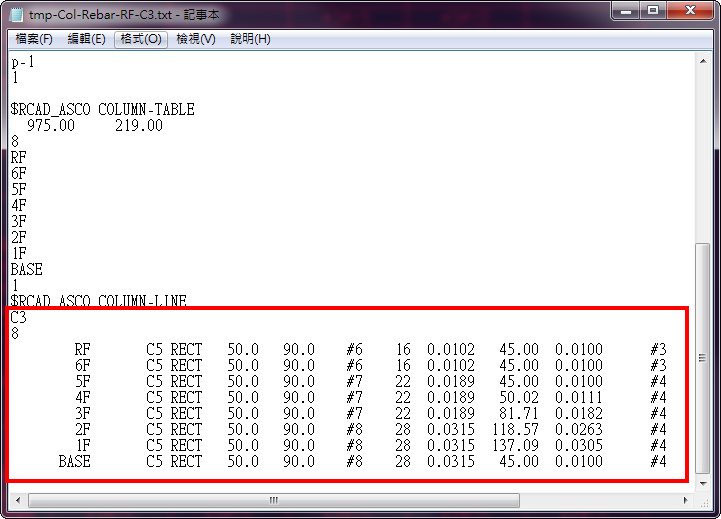Open the 編輯(E) edit menu
721x519 pixels.
86,39
